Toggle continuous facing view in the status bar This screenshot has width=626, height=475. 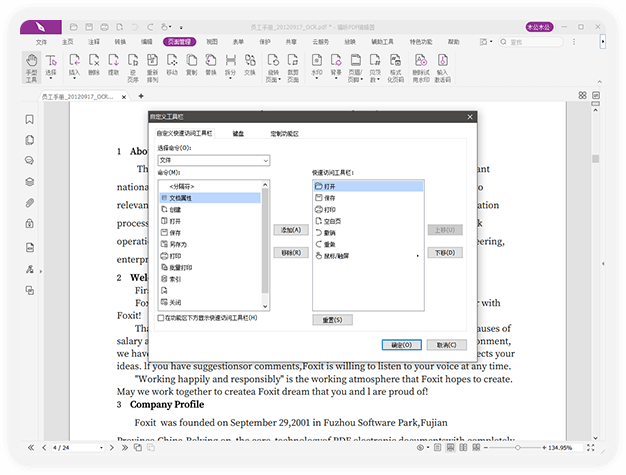[x=476, y=448]
